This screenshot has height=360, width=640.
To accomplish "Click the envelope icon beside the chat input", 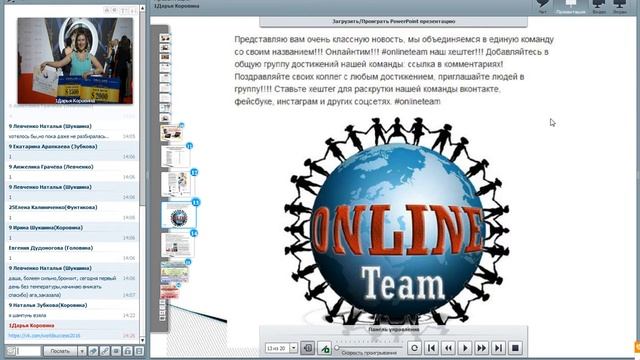I will (x=11, y=351).
